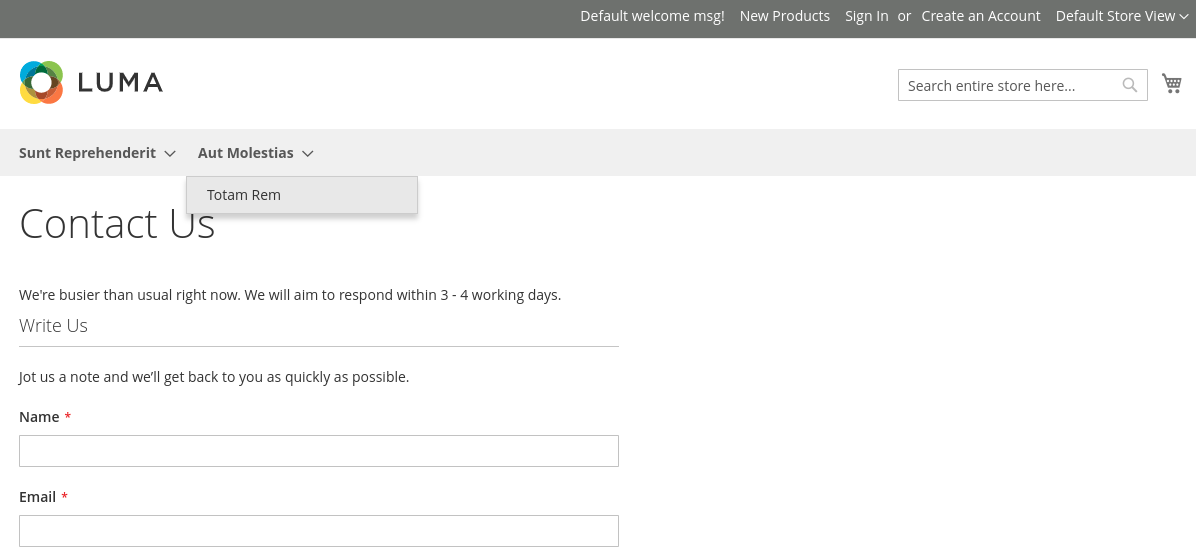Screen dimensions: 1196x556
Task: Open the shopping cart icon
Action: 1172,83
